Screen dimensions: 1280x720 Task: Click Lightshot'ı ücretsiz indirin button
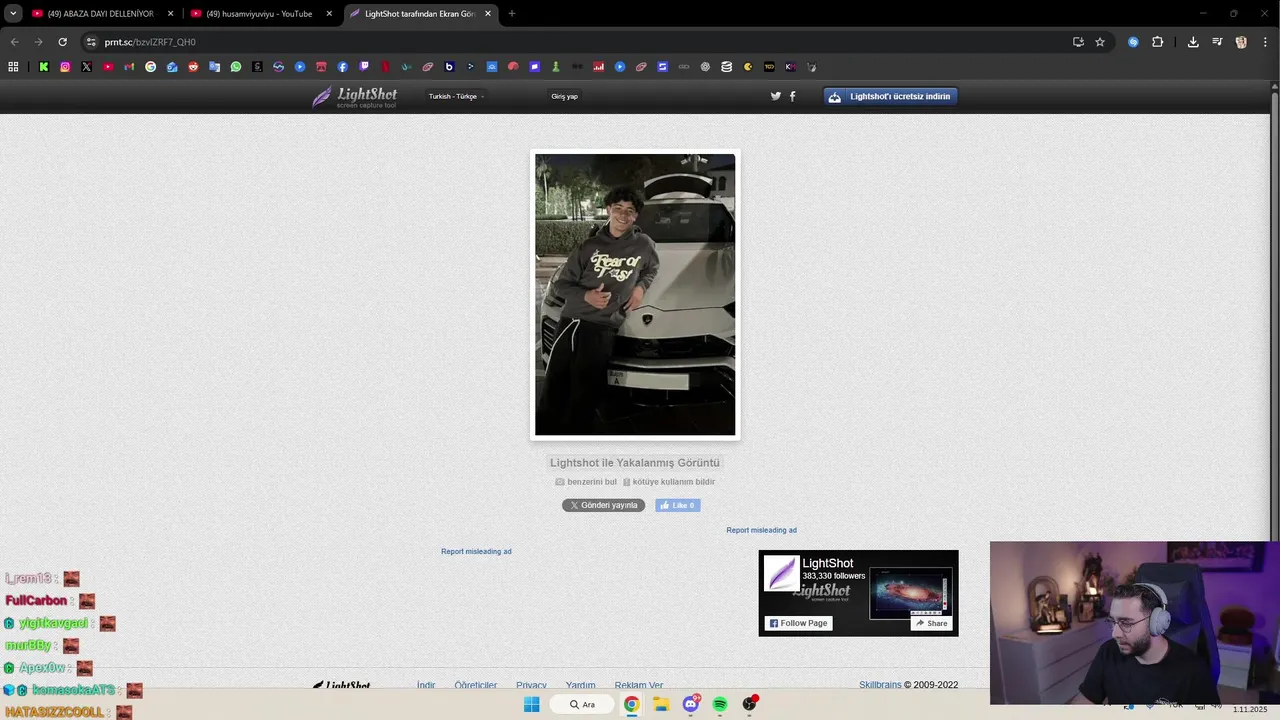[891, 96]
